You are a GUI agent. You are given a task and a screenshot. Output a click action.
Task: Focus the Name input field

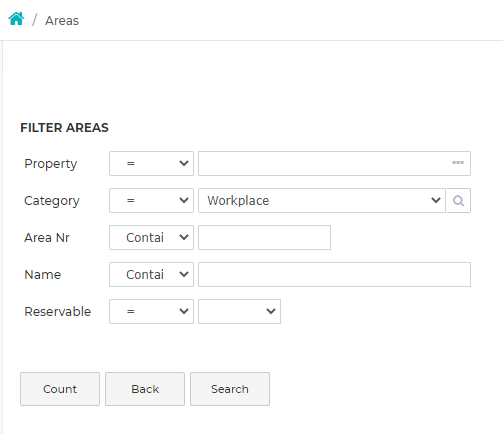tap(334, 275)
